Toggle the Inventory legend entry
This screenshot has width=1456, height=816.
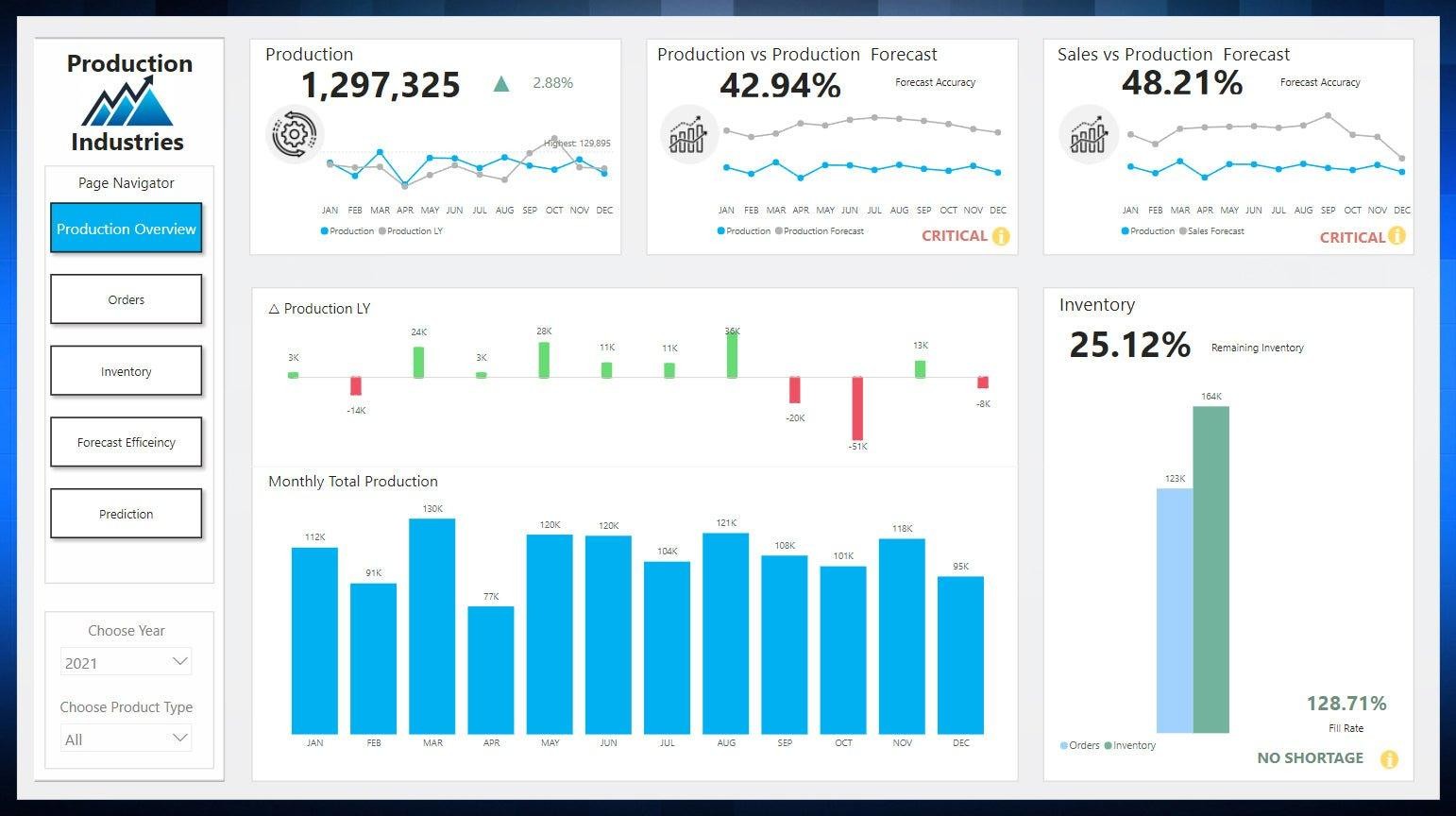[1129, 745]
